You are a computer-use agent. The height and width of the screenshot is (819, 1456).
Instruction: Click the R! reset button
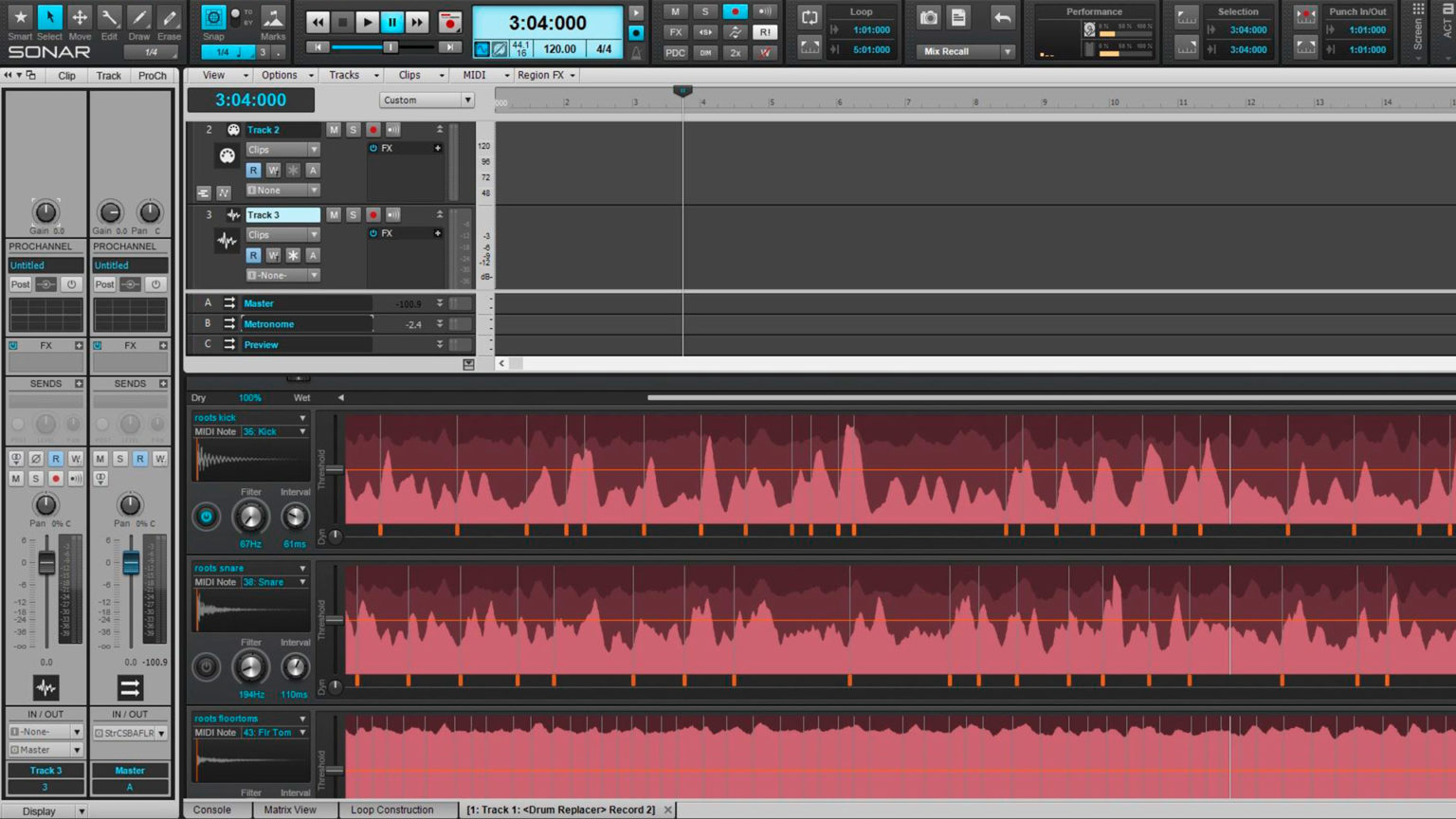[764, 32]
